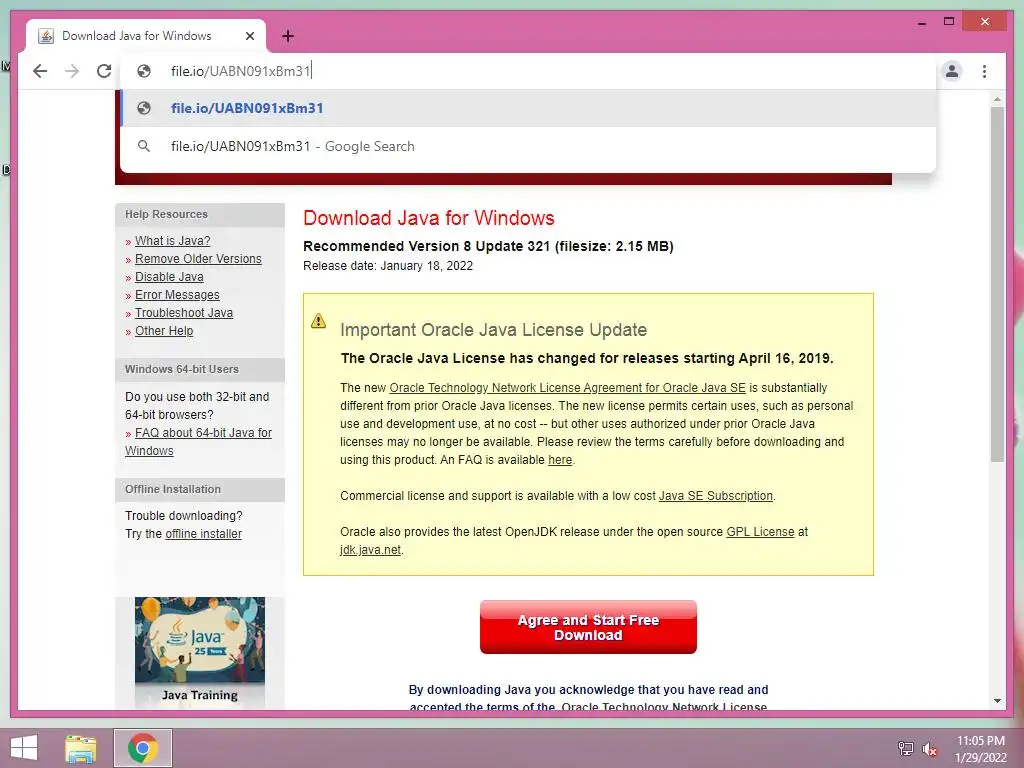This screenshot has width=1024, height=768.
Task: Click the network tray icon
Action: click(905, 748)
